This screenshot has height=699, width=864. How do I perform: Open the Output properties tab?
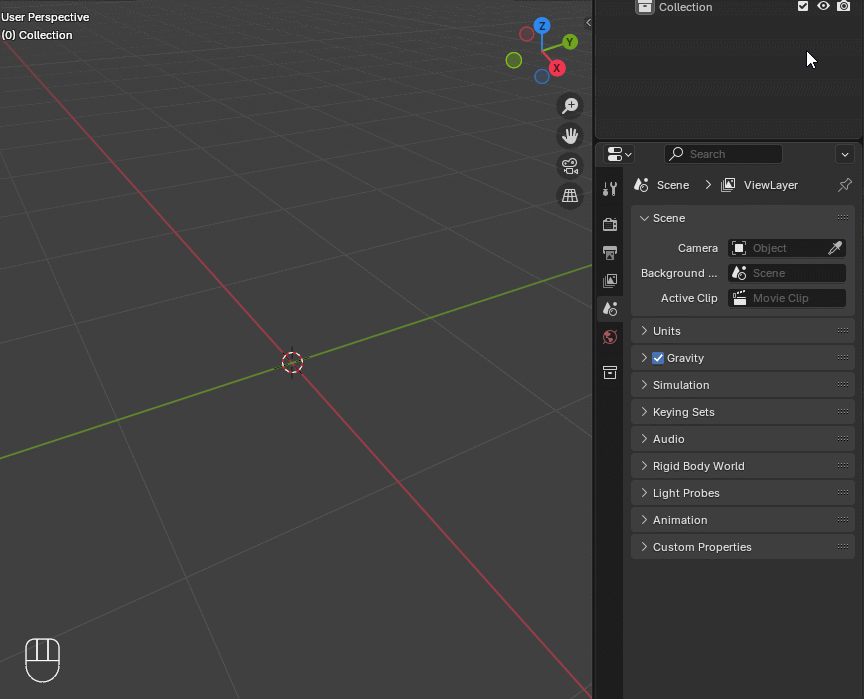coord(610,253)
